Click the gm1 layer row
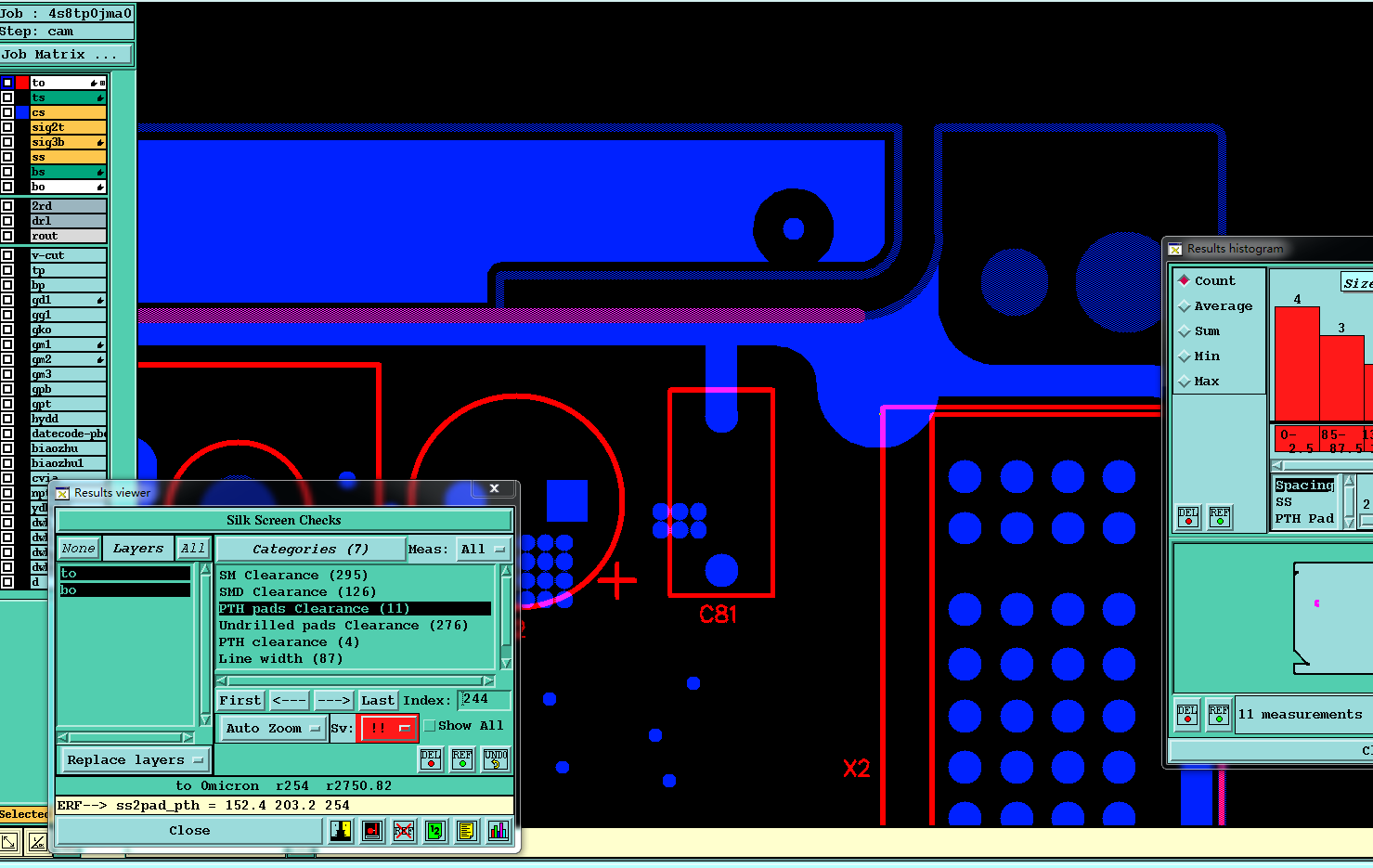Image resolution: width=1373 pixels, height=868 pixels. (x=68, y=344)
